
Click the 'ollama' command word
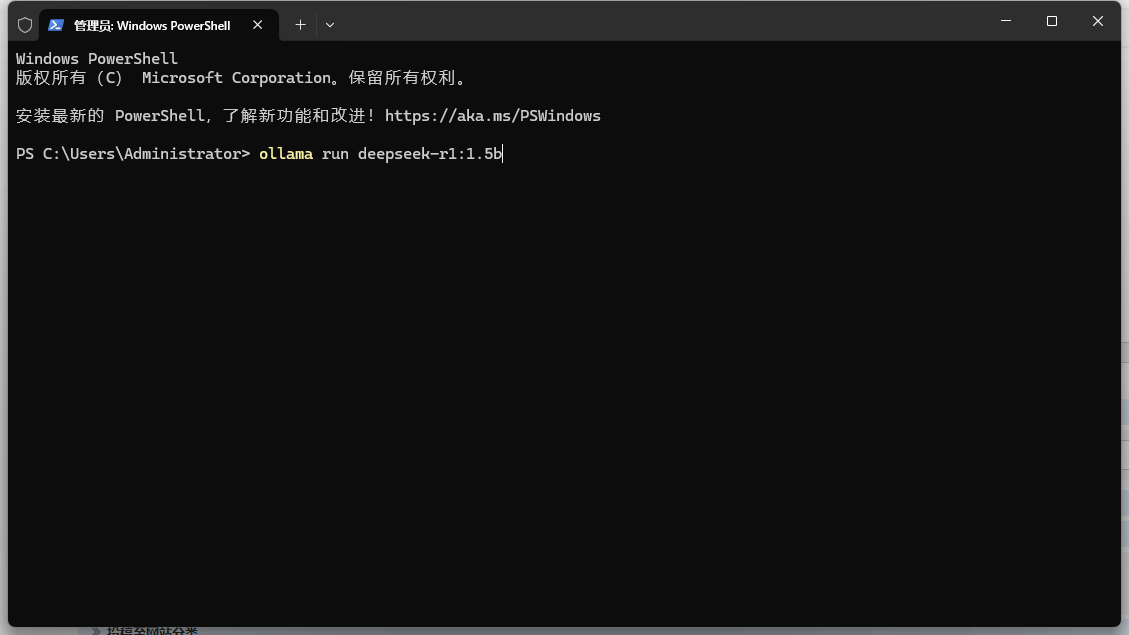pos(286,154)
